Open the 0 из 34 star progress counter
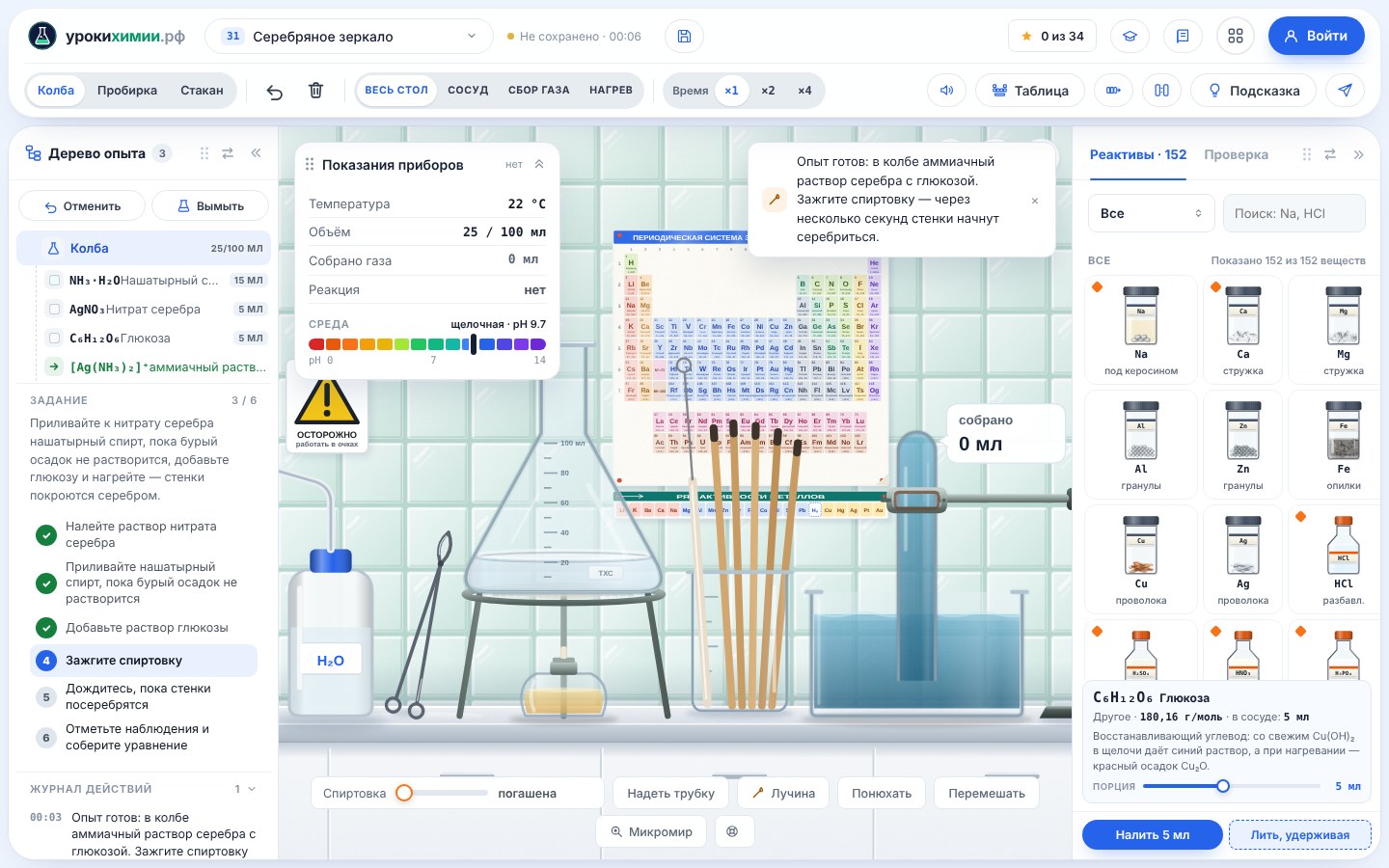The image size is (1389, 868). click(1052, 37)
